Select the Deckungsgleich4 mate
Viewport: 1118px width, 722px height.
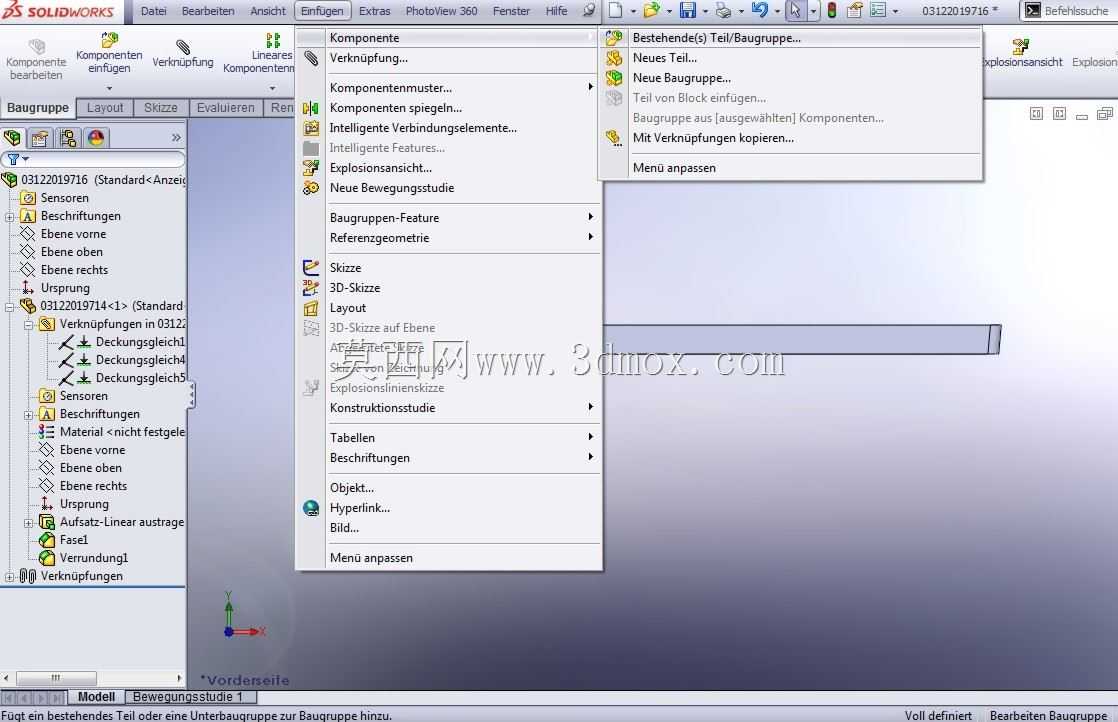pos(140,360)
